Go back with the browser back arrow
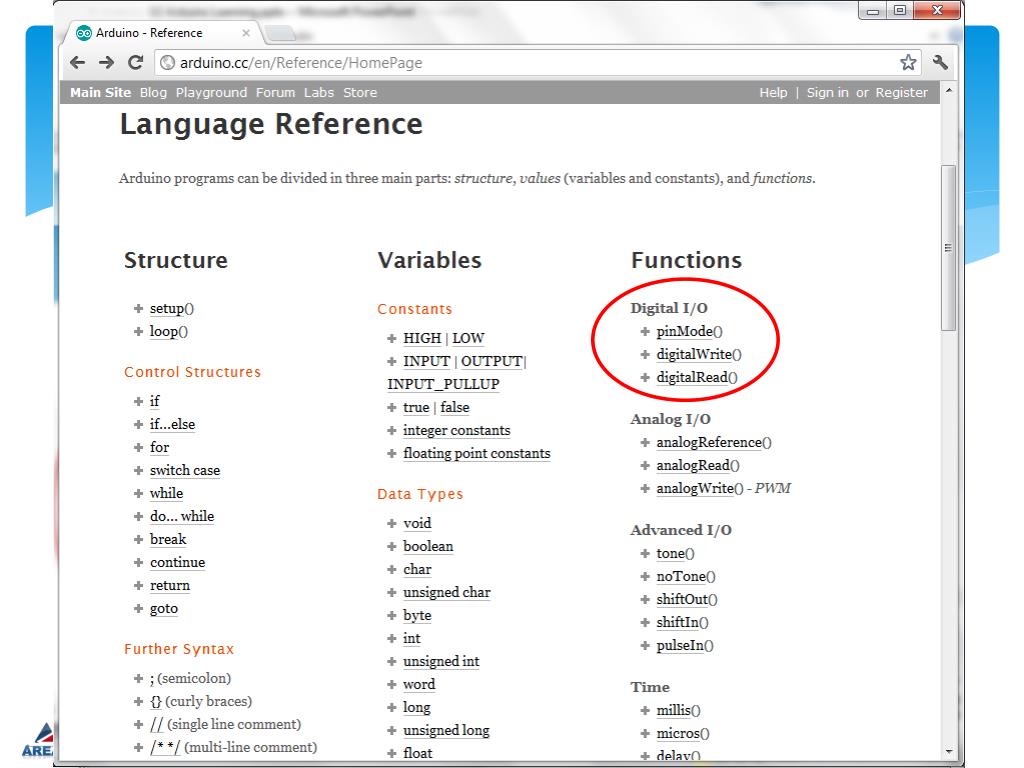1024x768 pixels. point(78,63)
